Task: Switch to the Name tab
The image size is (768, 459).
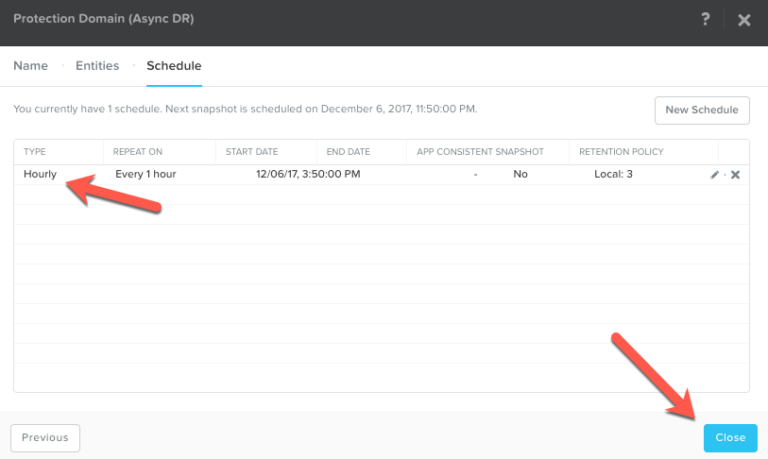Action: [30, 66]
